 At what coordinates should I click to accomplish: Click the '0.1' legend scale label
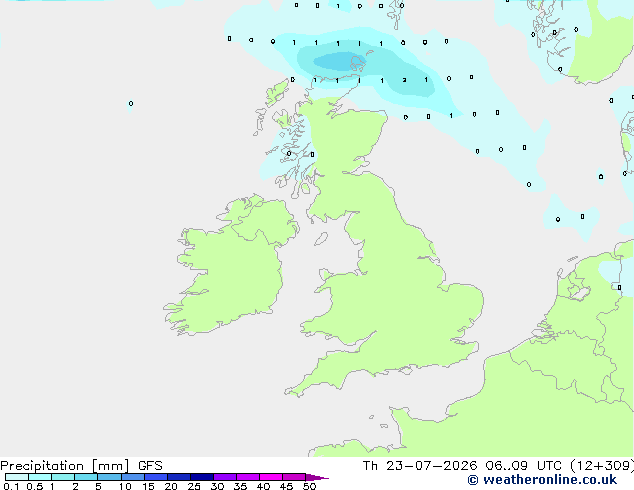[11, 486]
